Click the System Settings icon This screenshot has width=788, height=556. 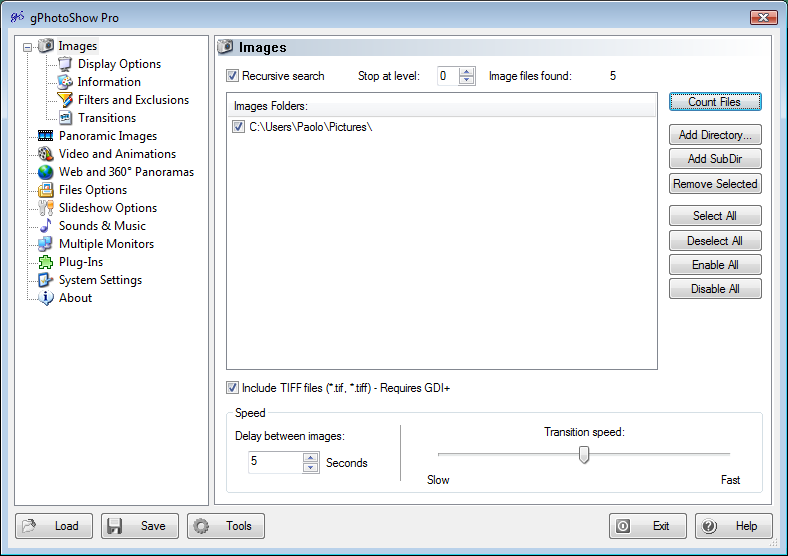coord(45,280)
